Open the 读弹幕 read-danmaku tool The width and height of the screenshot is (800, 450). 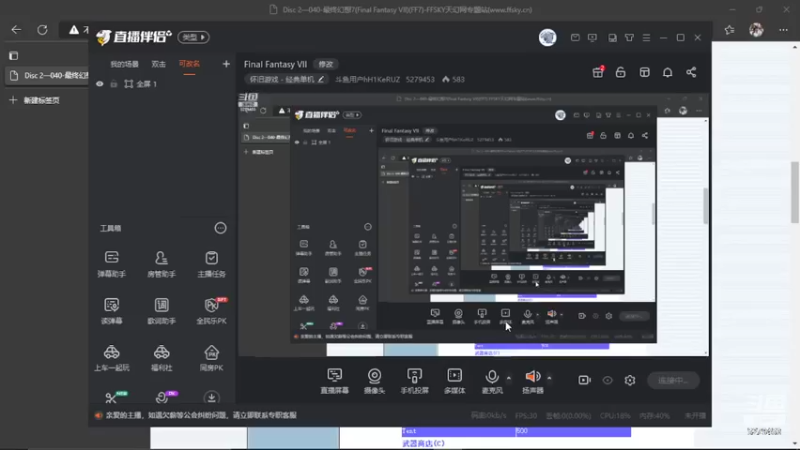tap(111, 311)
